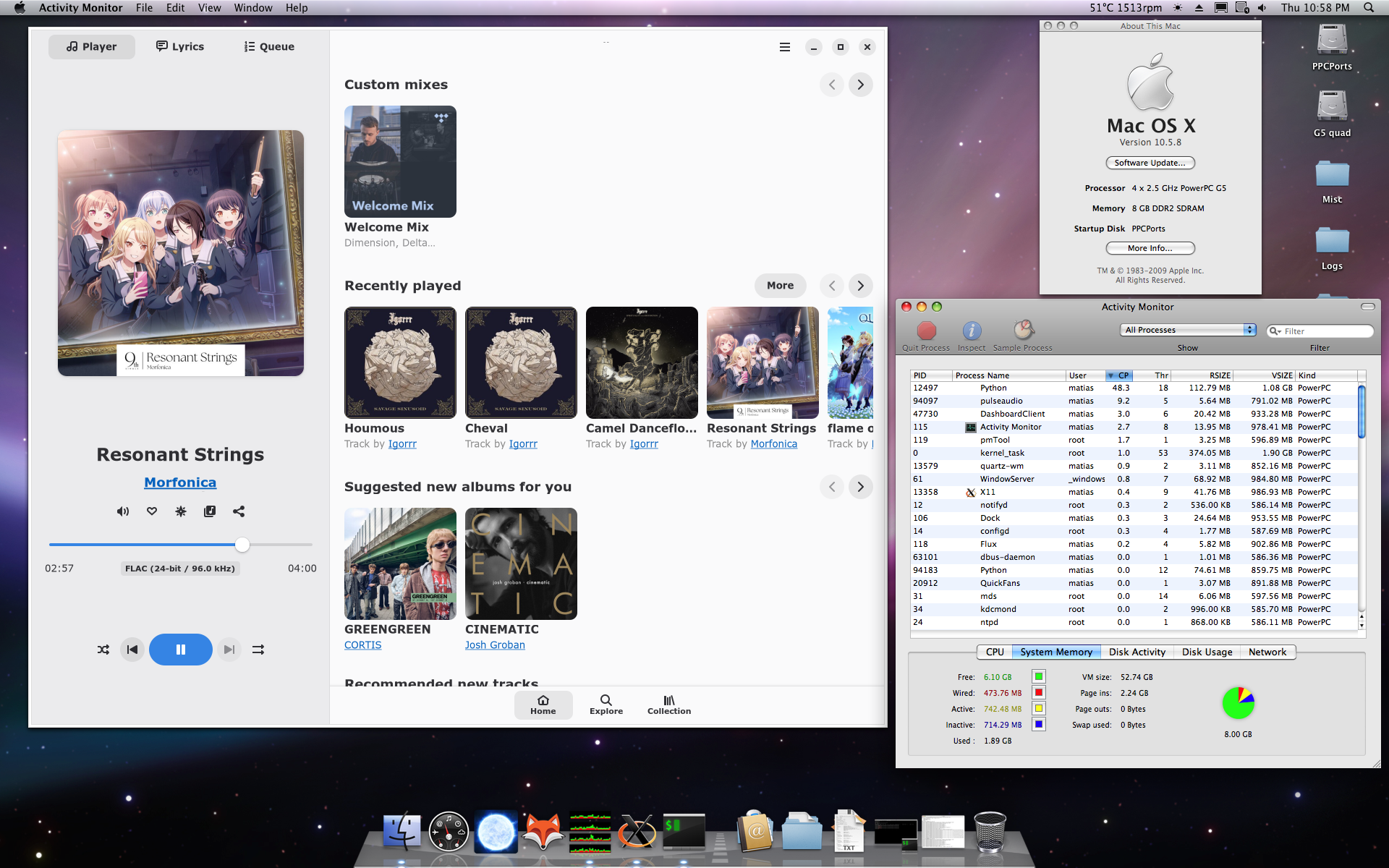Screen dimensions: 1389x868
Task: Open the volume control in player
Action: [123, 511]
